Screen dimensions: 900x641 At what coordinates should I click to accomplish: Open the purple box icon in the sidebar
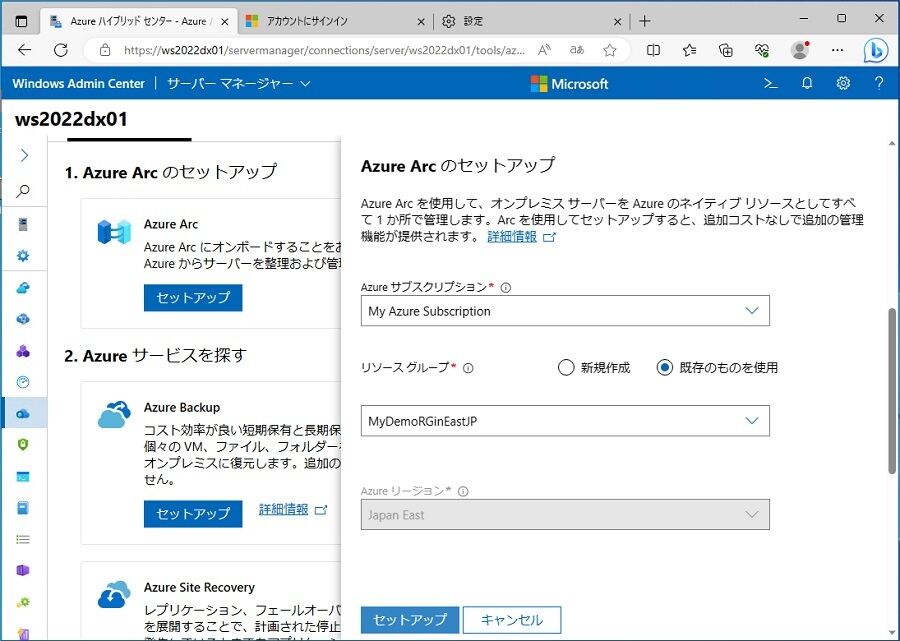[23, 570]
